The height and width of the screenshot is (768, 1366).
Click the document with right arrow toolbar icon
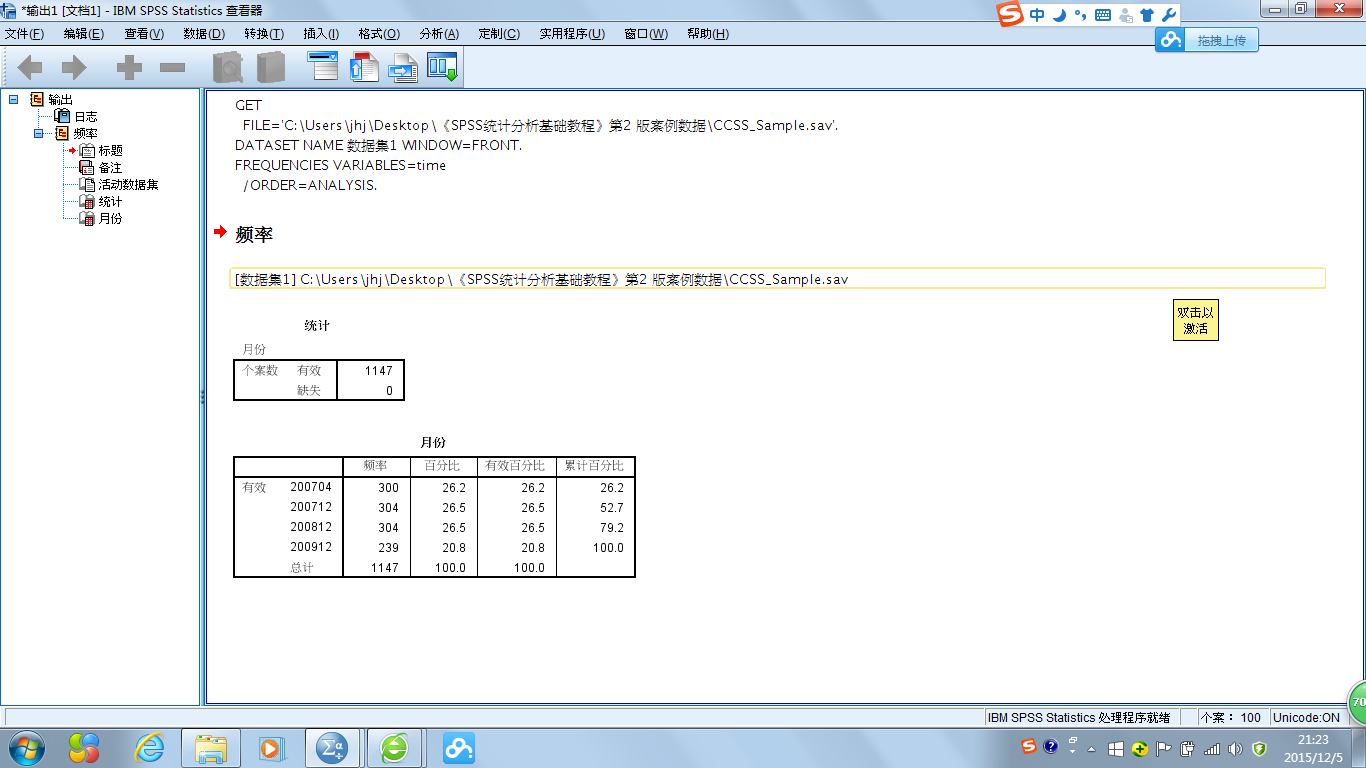[x=402, y=67]
